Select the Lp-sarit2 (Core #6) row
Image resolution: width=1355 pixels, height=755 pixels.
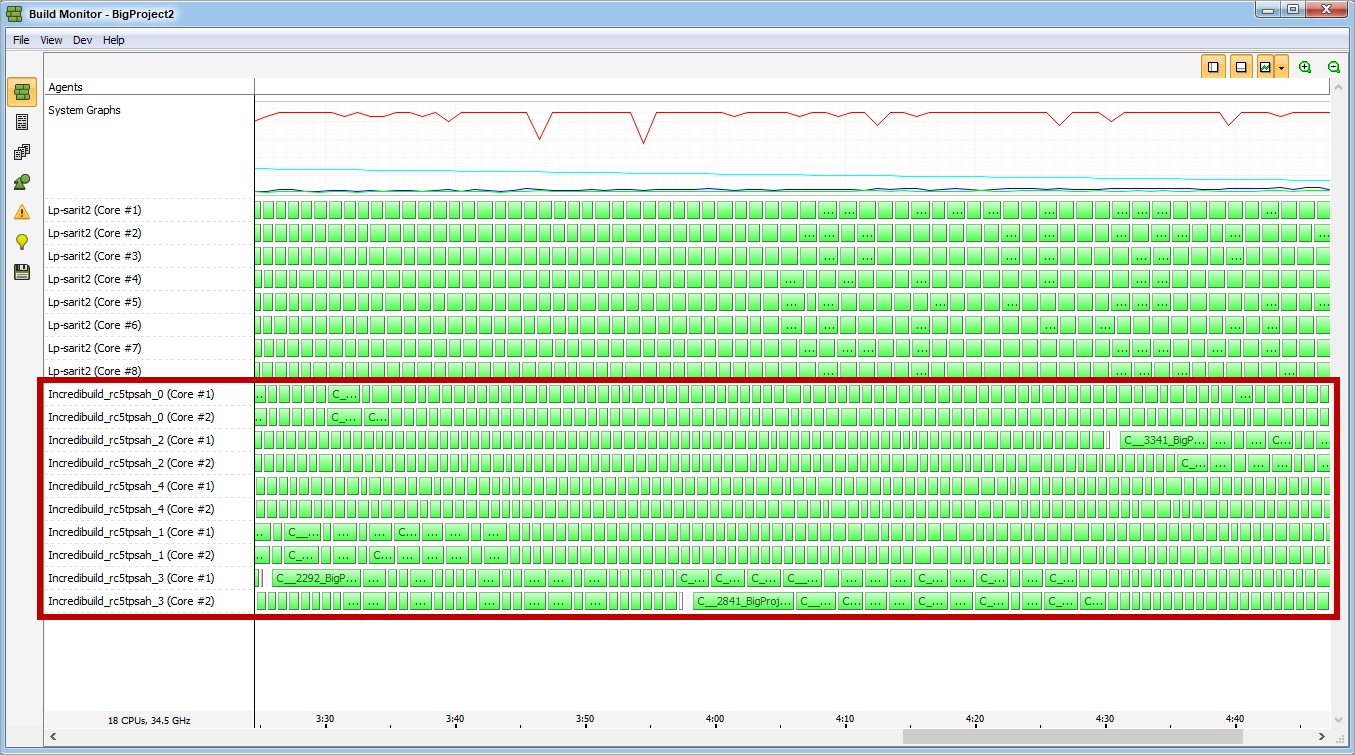[95, 325]
